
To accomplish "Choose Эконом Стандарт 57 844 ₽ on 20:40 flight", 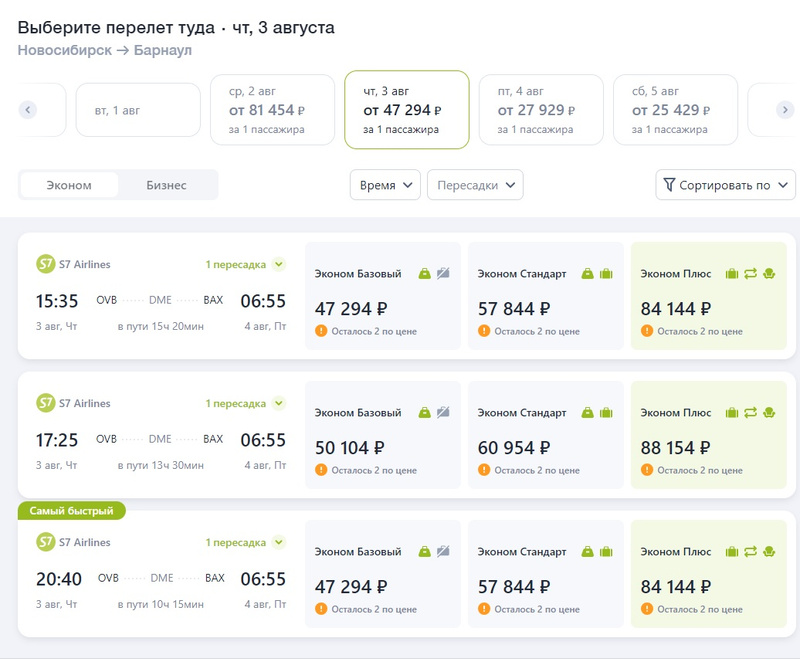I will pyautogui.click(x=546, y=574).
